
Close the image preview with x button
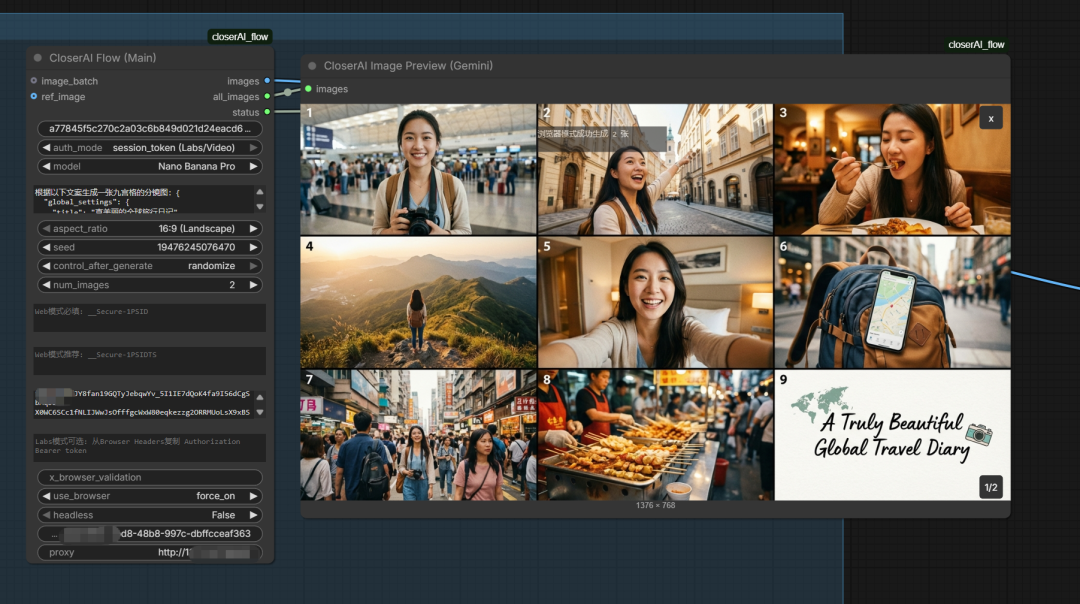click(x=991, y=118)
